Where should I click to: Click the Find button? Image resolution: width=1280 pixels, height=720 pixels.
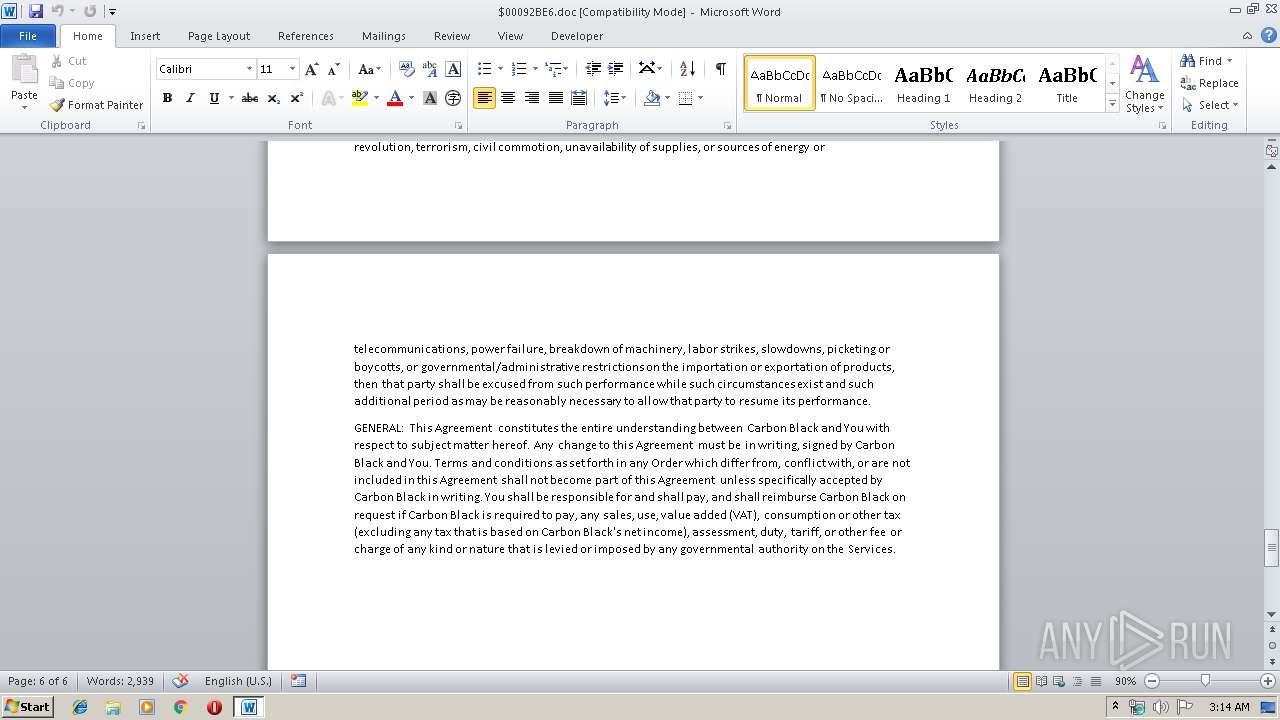tap(1206, 61)
